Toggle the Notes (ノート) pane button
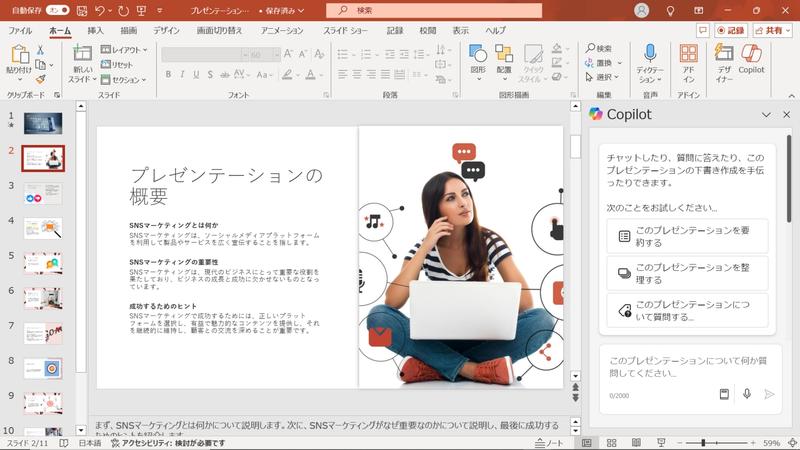 coord(550,442)
